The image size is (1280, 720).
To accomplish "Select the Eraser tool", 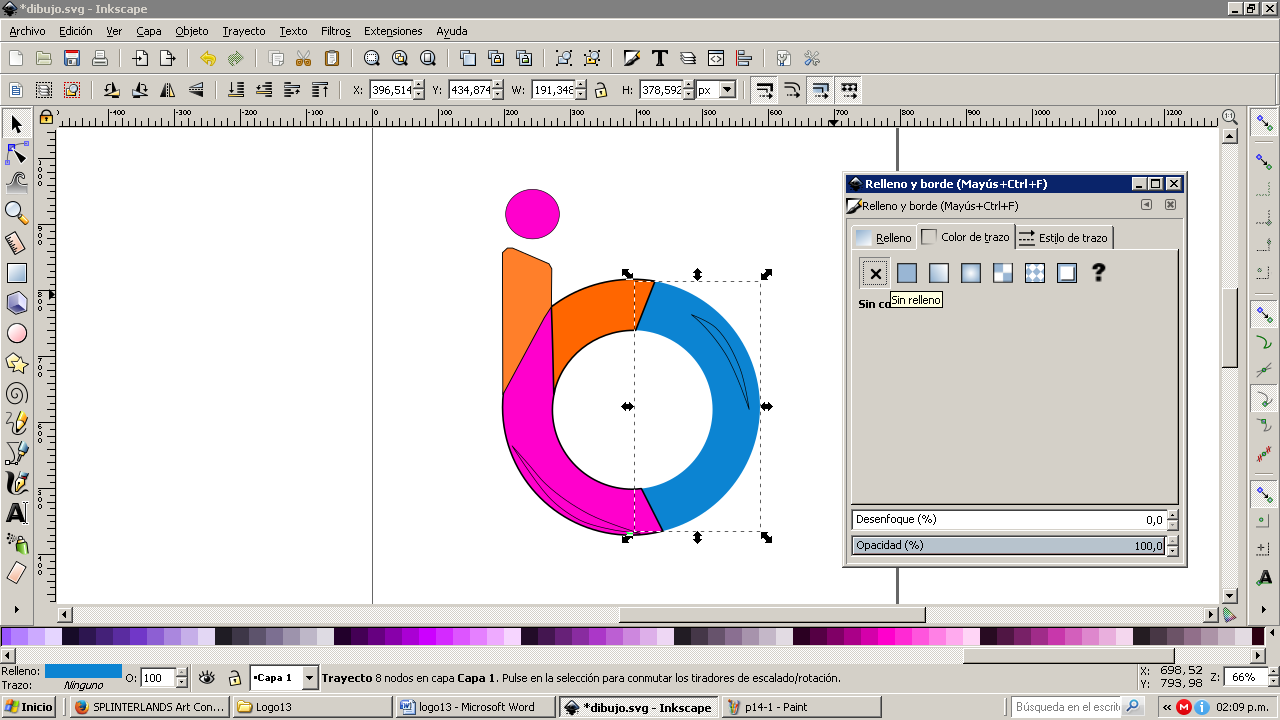I will click(16, 573).
